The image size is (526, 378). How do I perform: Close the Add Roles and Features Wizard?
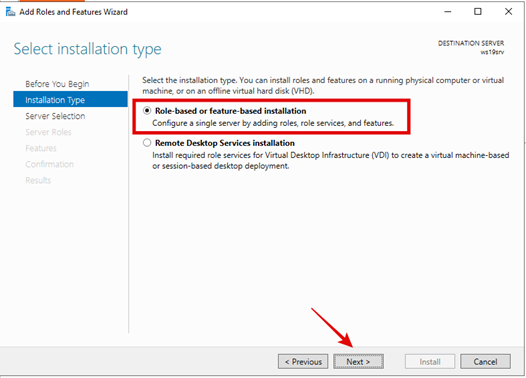click(x=508, y=12)
